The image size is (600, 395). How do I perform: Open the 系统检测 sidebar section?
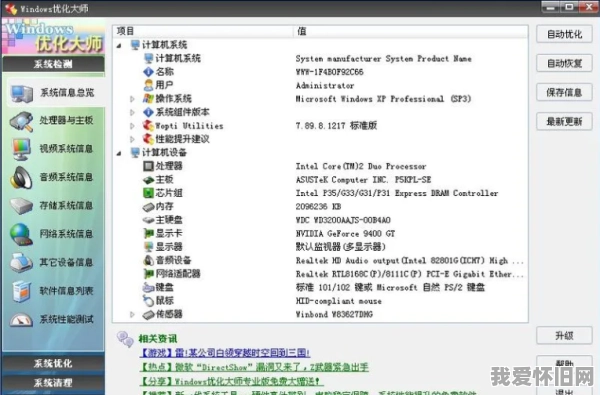point(53,64)
